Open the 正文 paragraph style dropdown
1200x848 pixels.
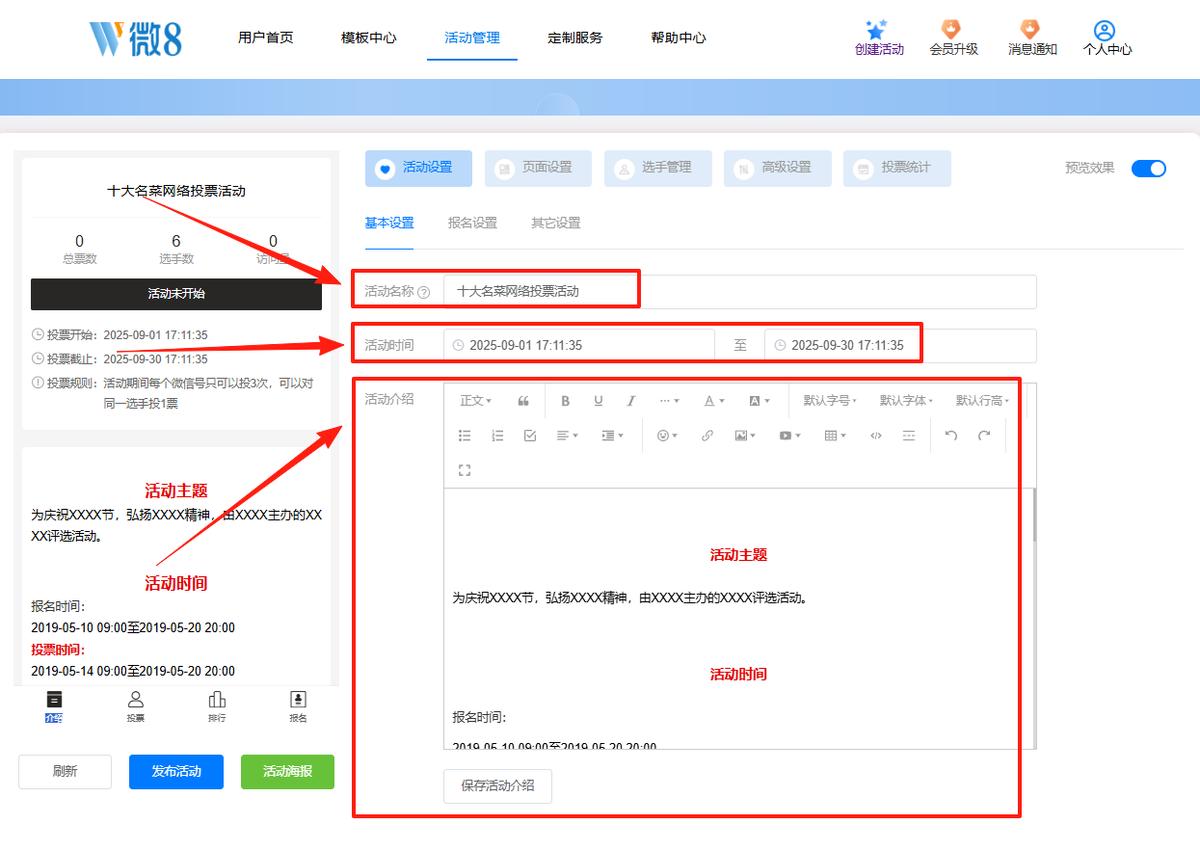(476, 401)
